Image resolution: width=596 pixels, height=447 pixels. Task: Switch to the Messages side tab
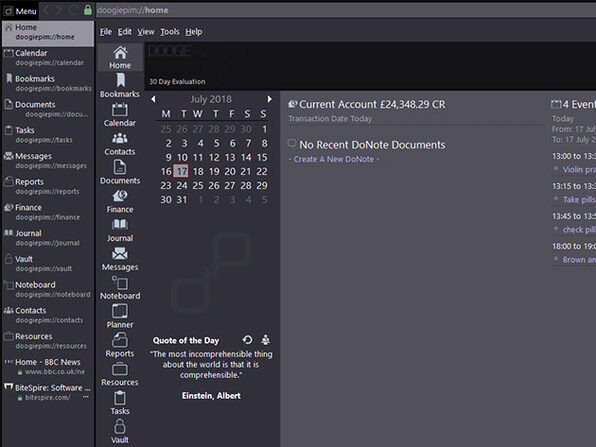click(x=48, y=161)
